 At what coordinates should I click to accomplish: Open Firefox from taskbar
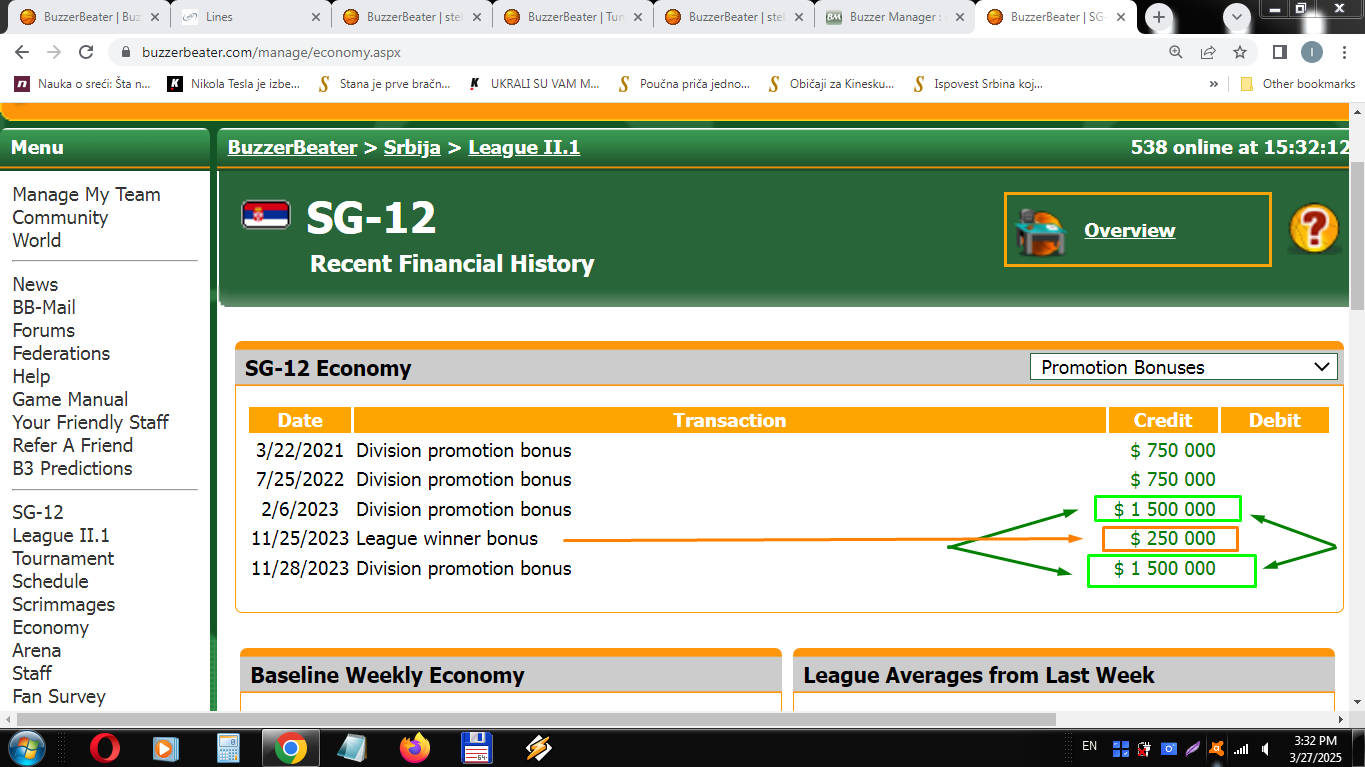coord(414,747)
